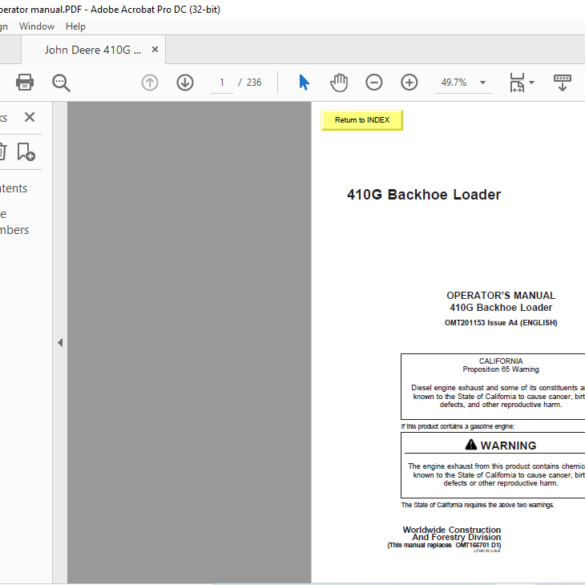Image resolution: width=585 pixels, height=585 pixels.
Task: Click the delete bookmark trash icon
Action: point(2,151)
